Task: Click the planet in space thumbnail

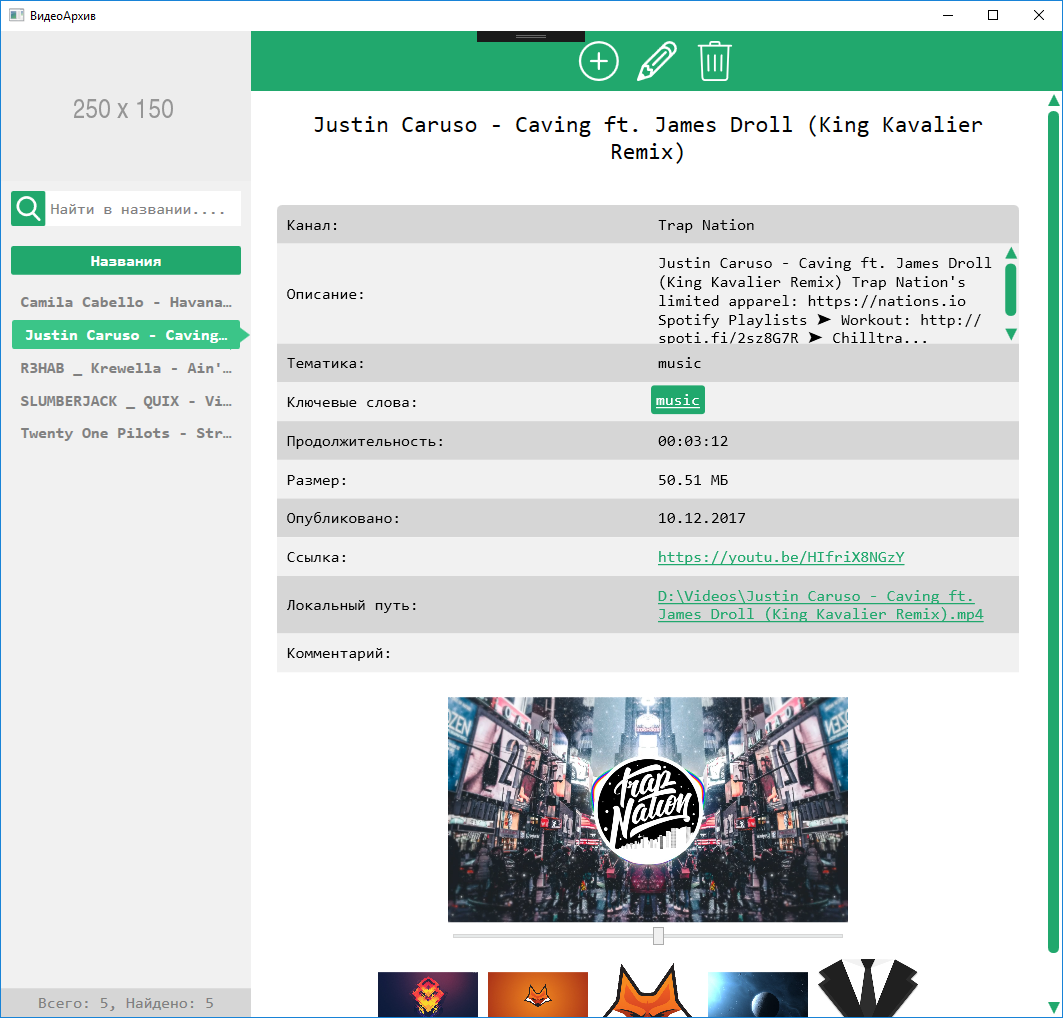Action: click(758, 994)
